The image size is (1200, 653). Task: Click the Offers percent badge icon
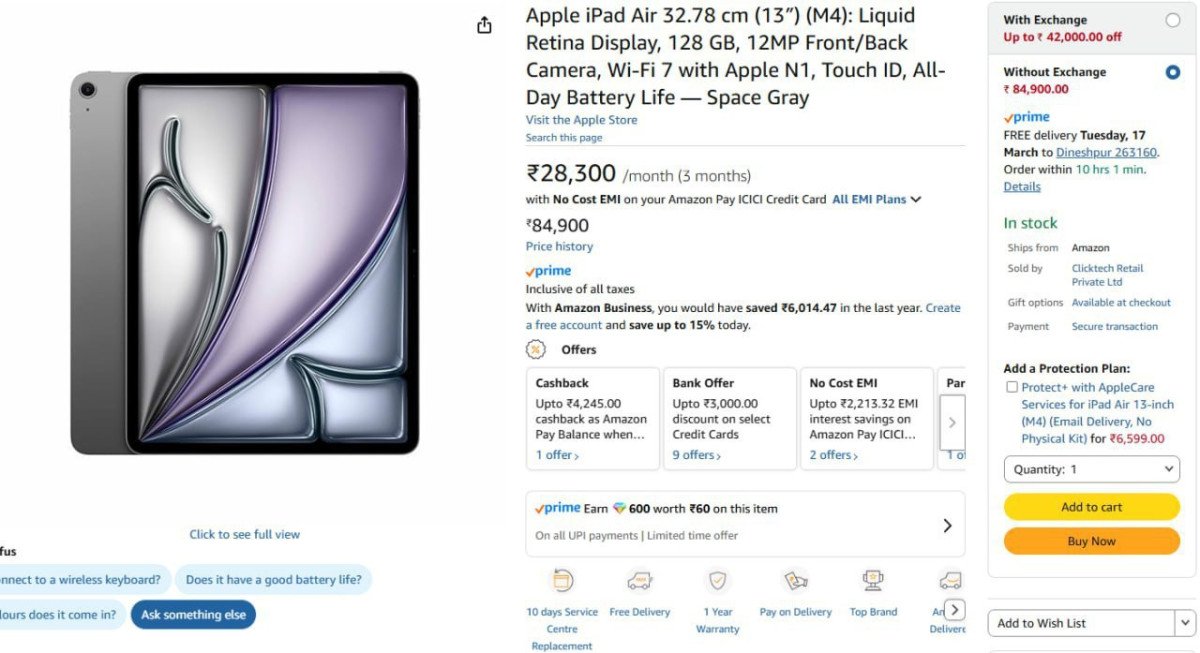click(536, 349)
